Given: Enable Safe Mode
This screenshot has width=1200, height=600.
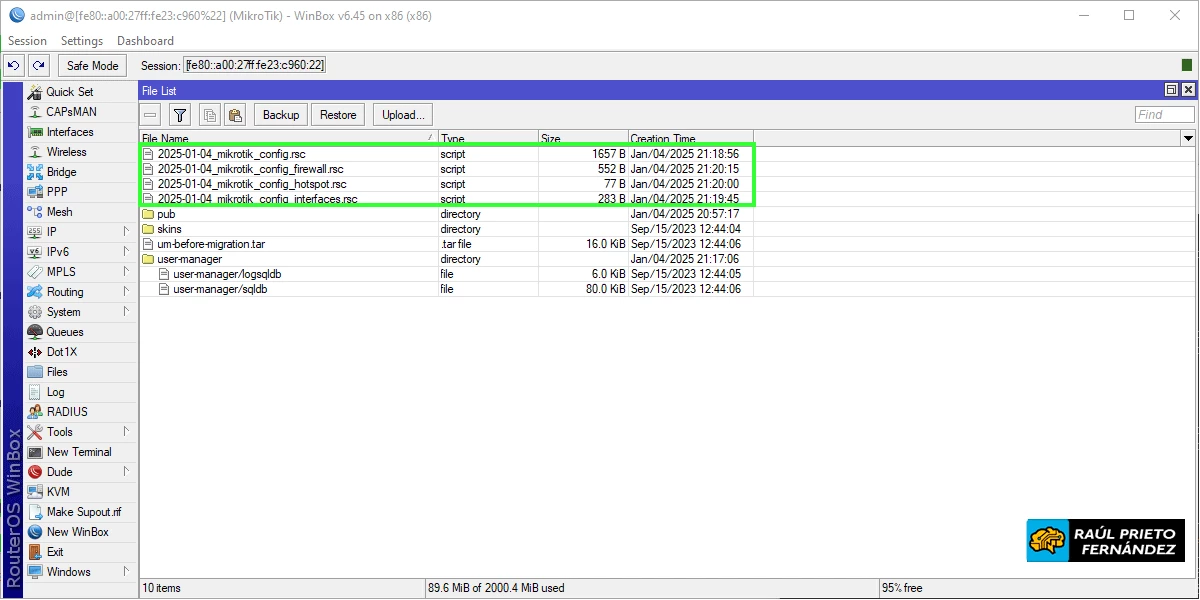Looking at the screenshot, I should (x=92, y=65).
